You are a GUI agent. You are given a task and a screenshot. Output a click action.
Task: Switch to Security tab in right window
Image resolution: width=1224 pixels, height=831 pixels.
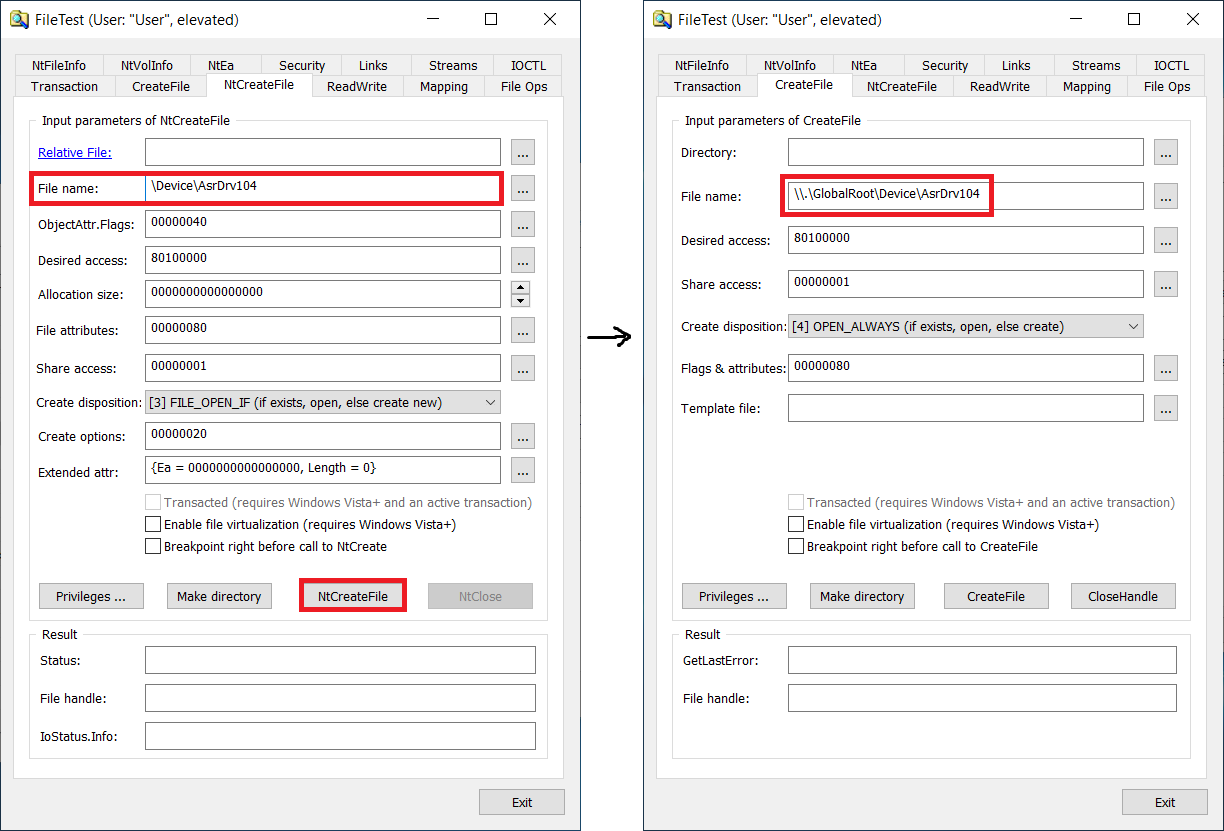(x=945, y=65)
